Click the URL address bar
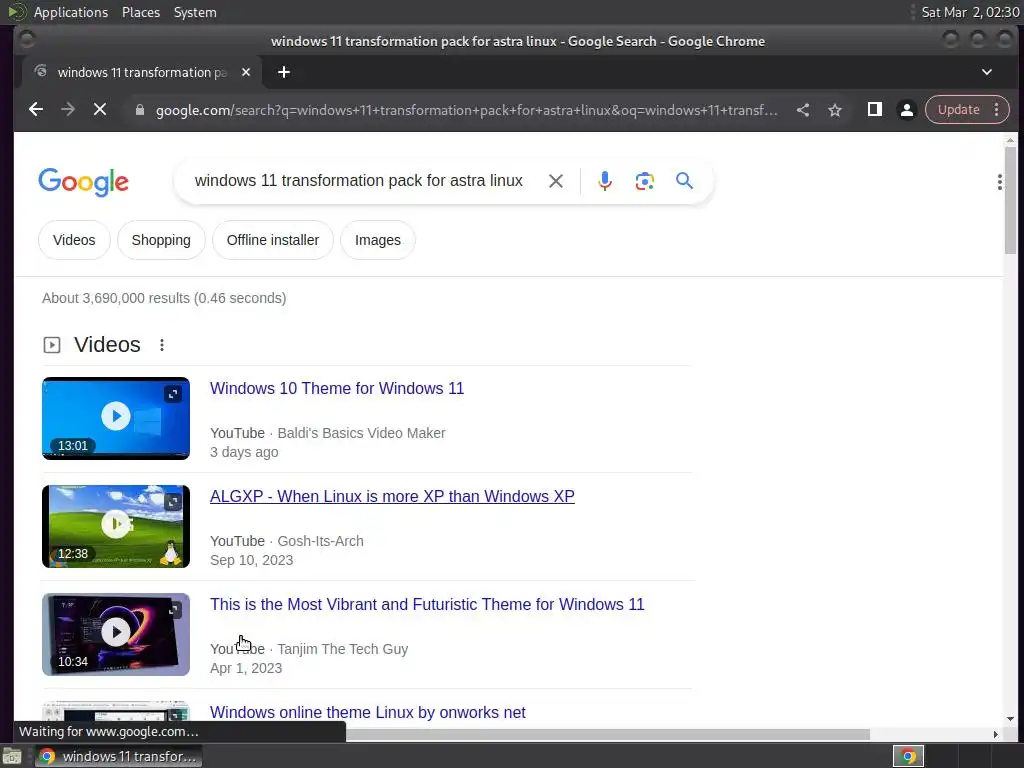Screen dimensions: 1024x768 coord(466,110)
